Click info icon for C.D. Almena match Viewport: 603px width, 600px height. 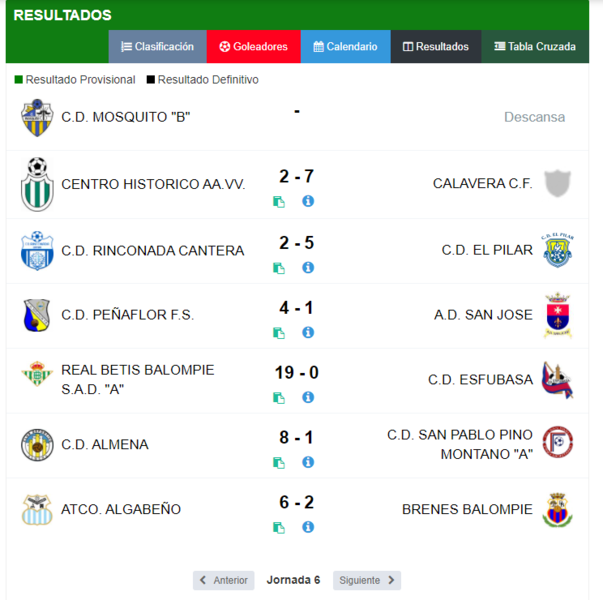point(308,462)
